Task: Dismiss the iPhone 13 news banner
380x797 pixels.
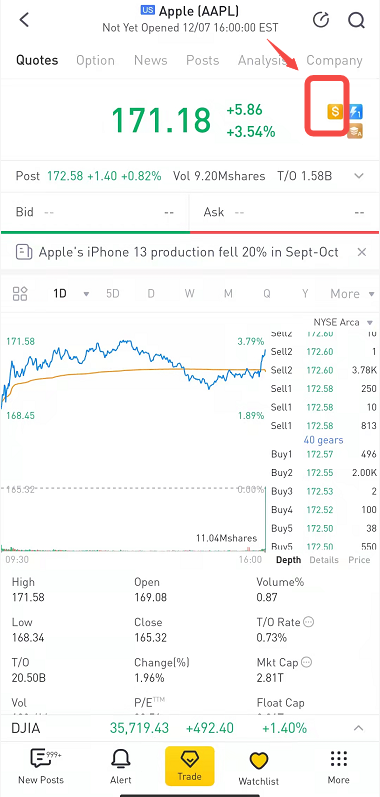Action: 362,252
